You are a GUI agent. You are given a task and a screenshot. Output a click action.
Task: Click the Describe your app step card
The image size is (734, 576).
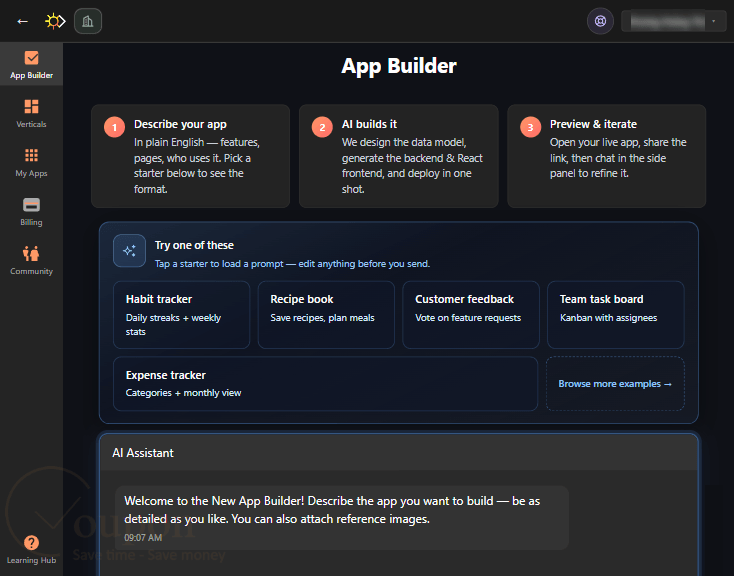coord(191,156)
